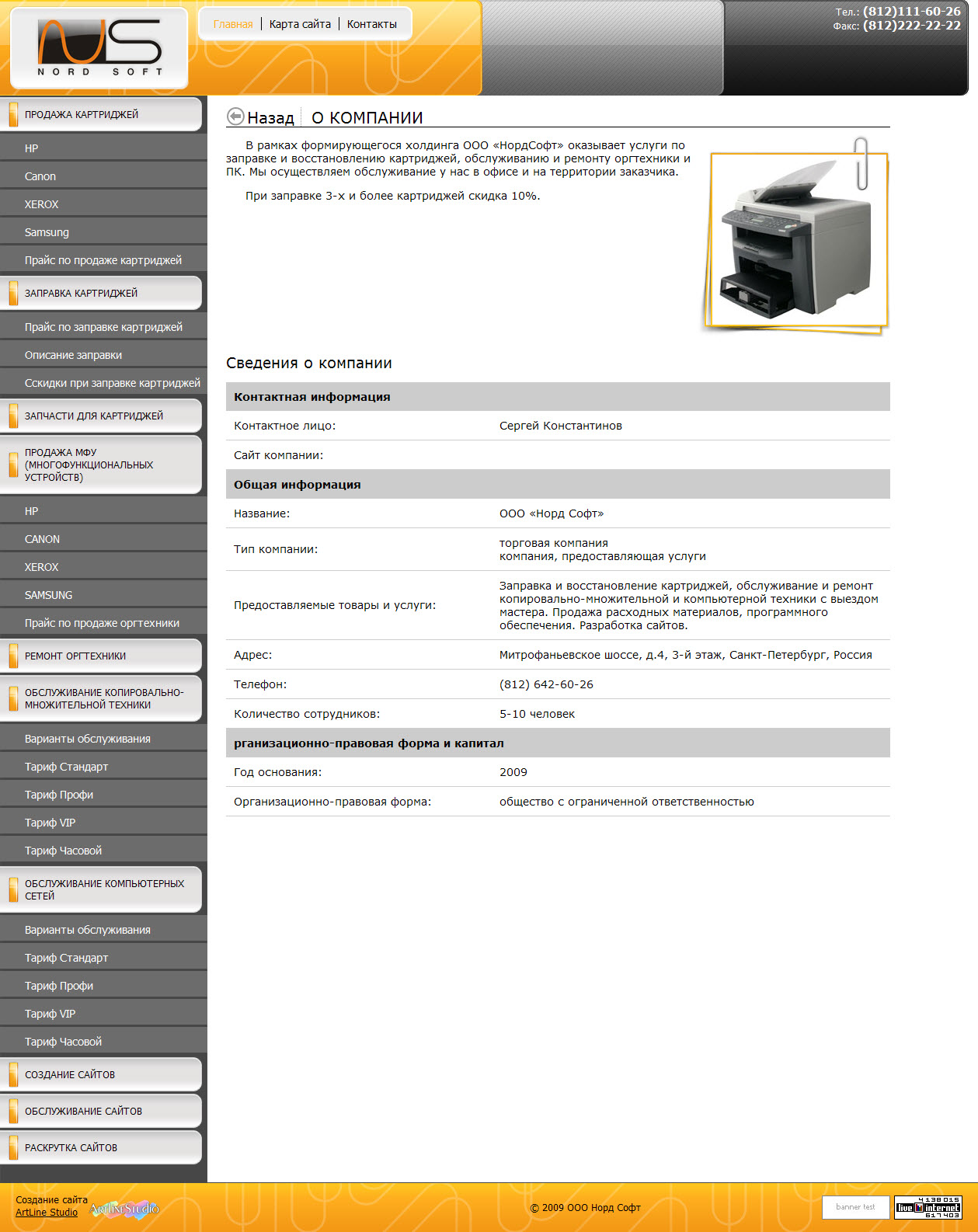Viewport: 978px width, 1232px height.
Task: Go back via the Назад link
Action: [x=270, y=117]
